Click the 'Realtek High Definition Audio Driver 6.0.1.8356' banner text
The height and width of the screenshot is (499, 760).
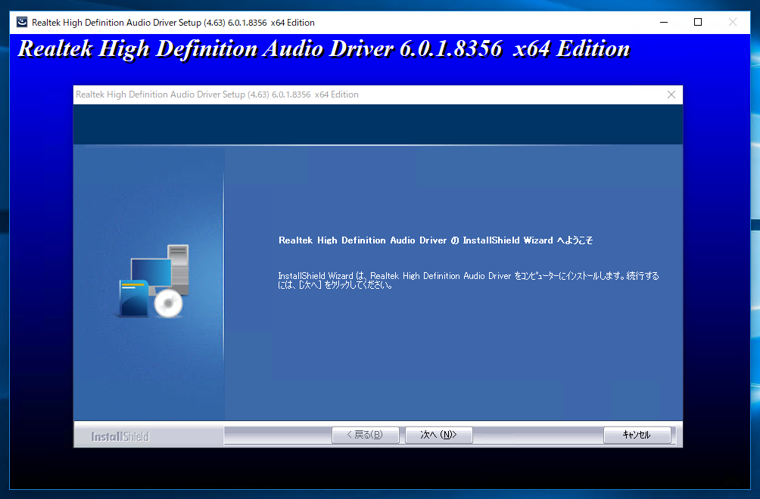pos(324,49)
